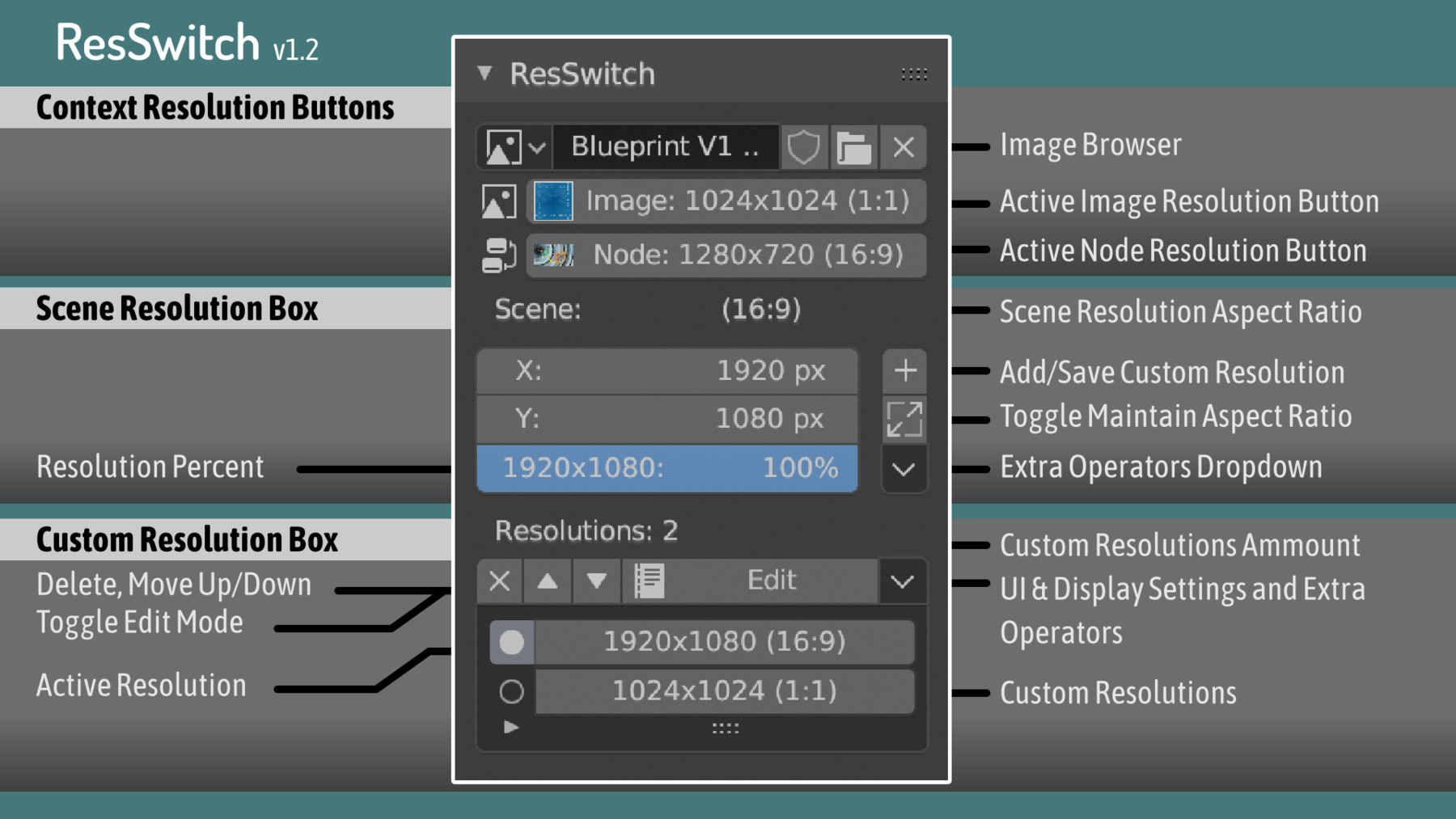
Task: Expand the disclosure triangle below custom resolutions
Action: (510, 727)
